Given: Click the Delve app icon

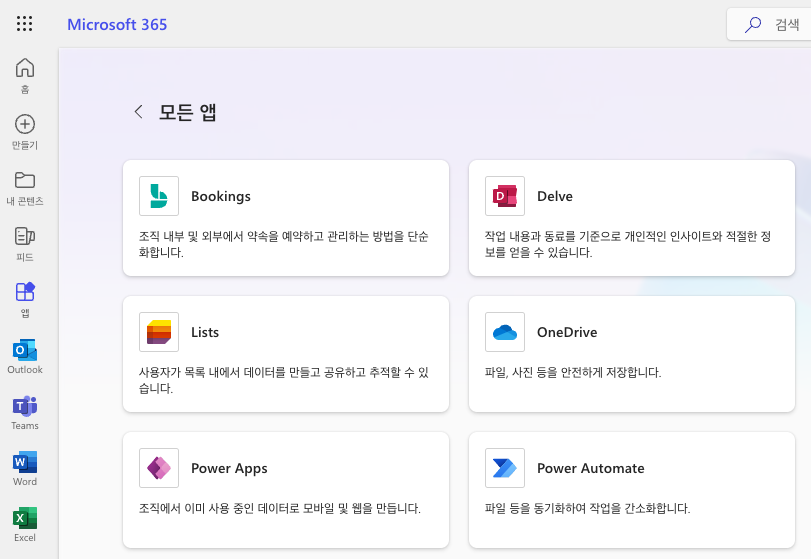Looking at the screenshot, I should [x=505, y=196].
